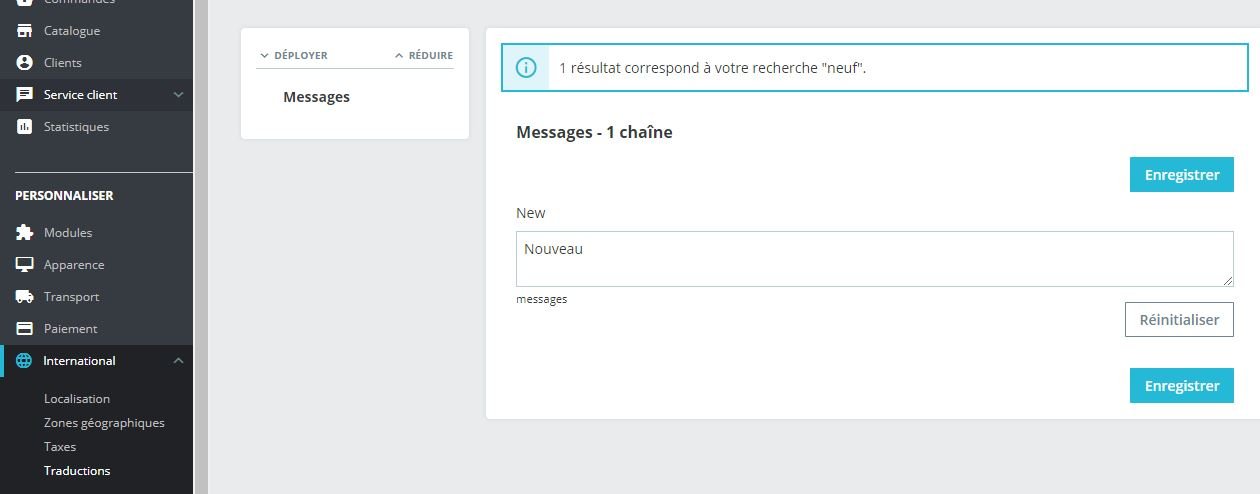This screenshot has width=1260, height=494.
Task: Open the Zones géographiques submenu item
Action: pyautogui.click(x=104, y=423)
